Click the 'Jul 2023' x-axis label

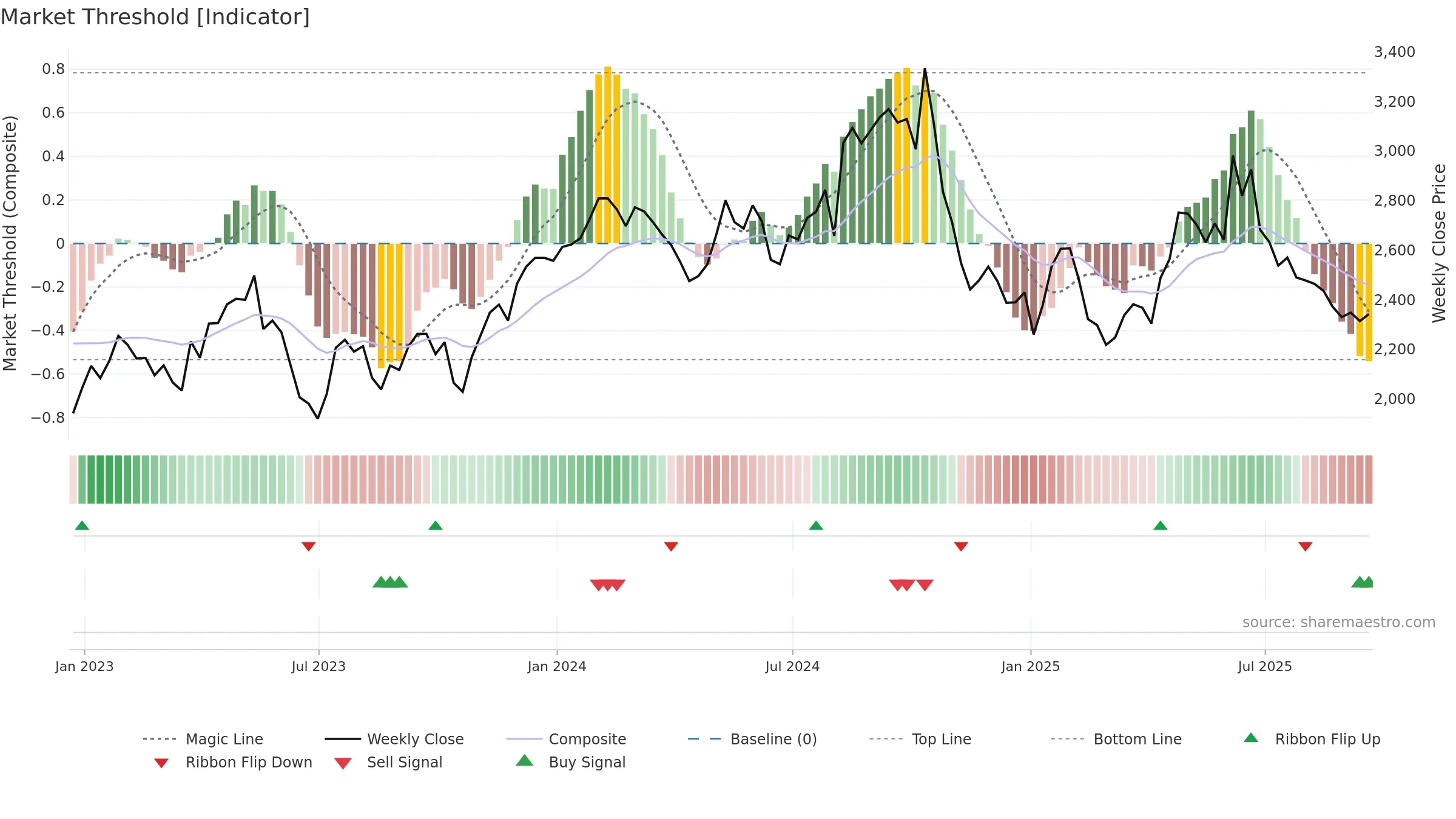point(318,666)
